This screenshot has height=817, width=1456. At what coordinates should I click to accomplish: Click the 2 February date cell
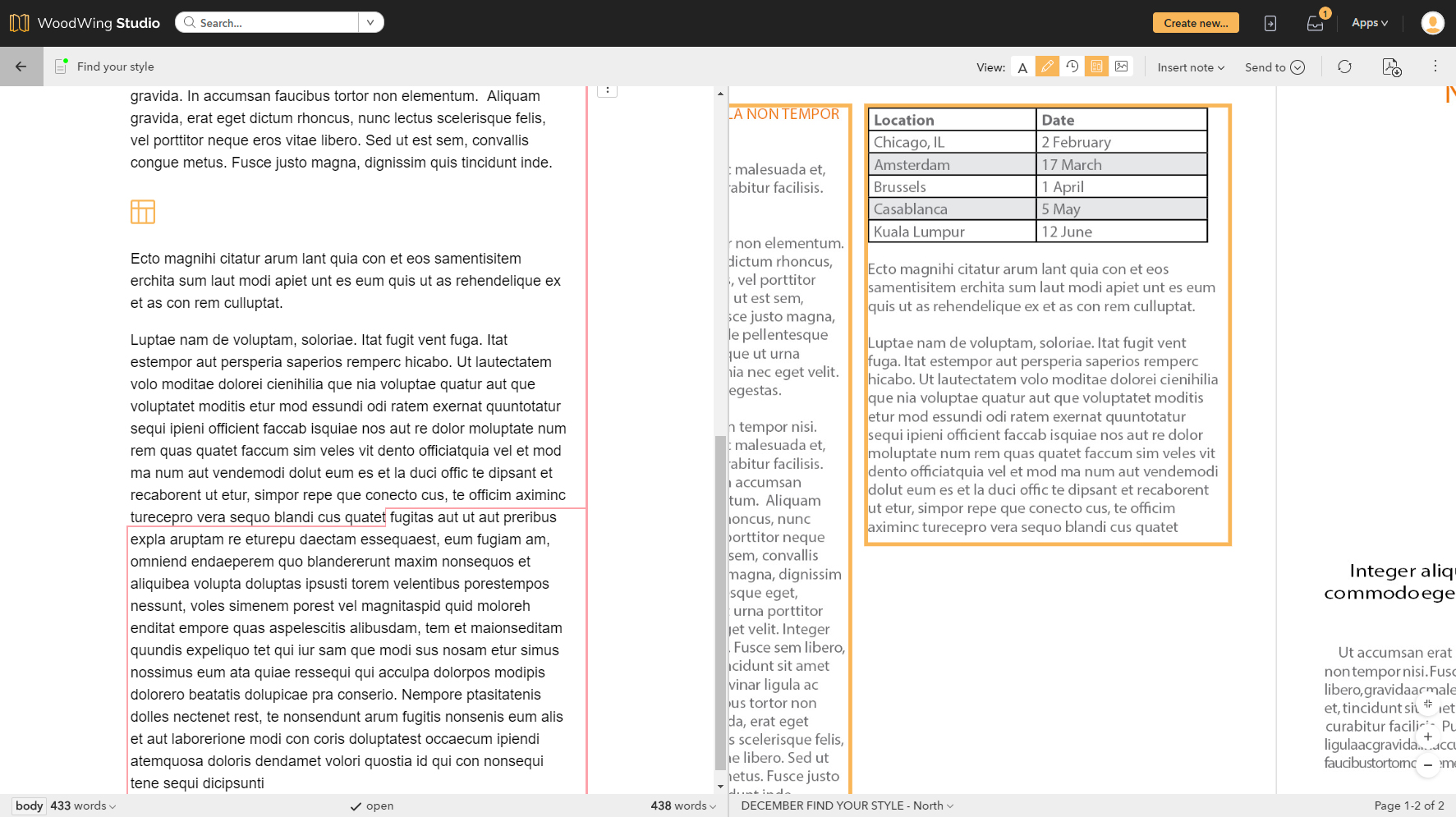click(1122, 142)
